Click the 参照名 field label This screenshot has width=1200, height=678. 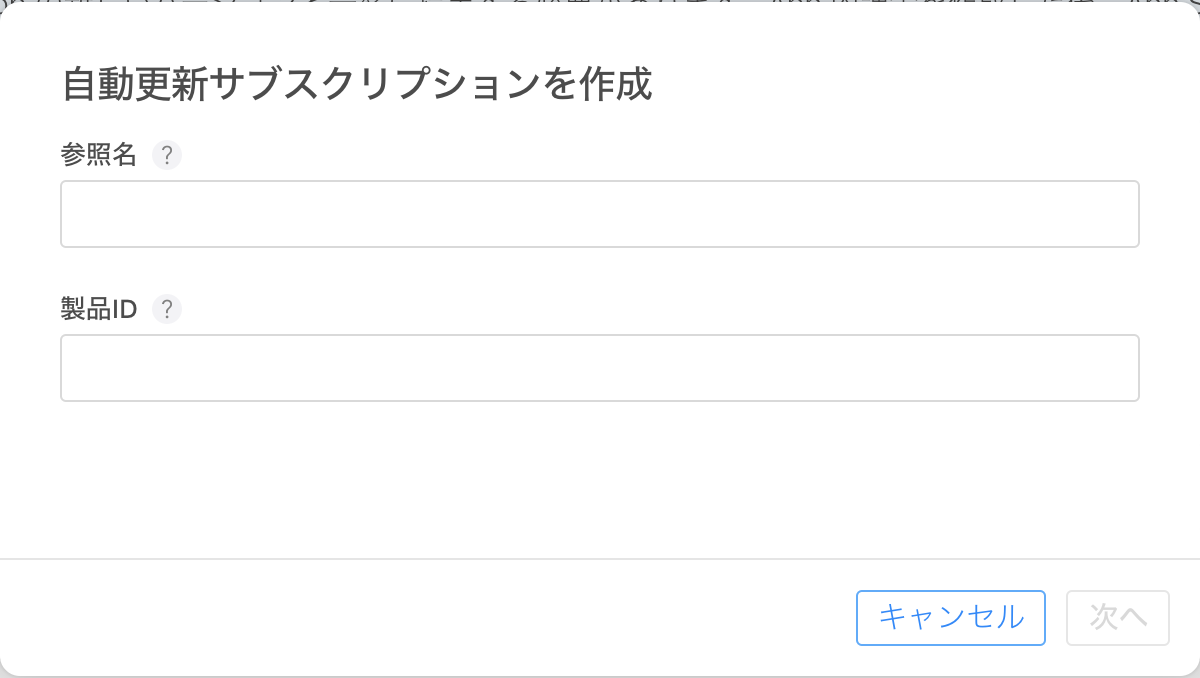click(98, 155)
